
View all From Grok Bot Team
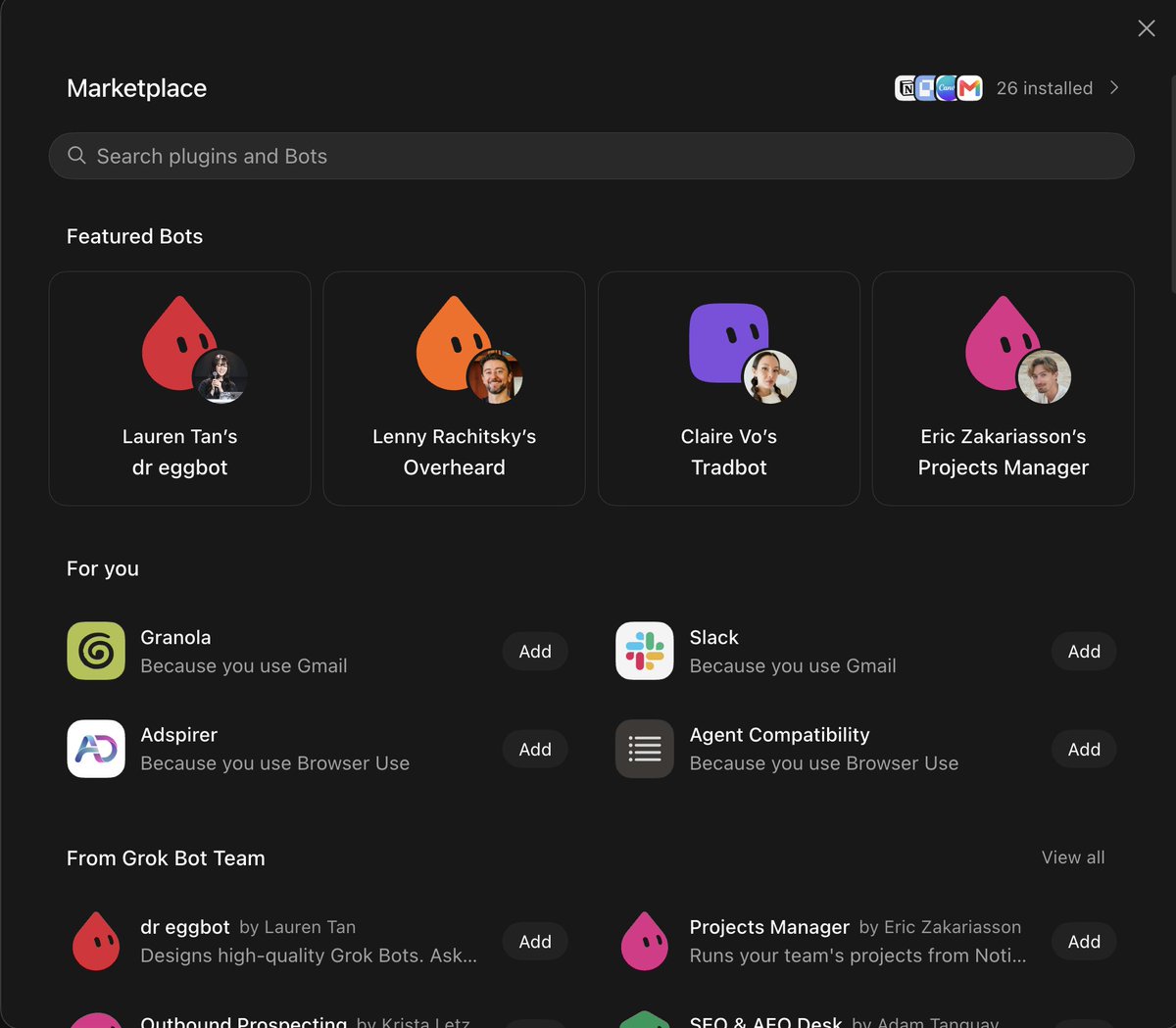point(1073,857)
